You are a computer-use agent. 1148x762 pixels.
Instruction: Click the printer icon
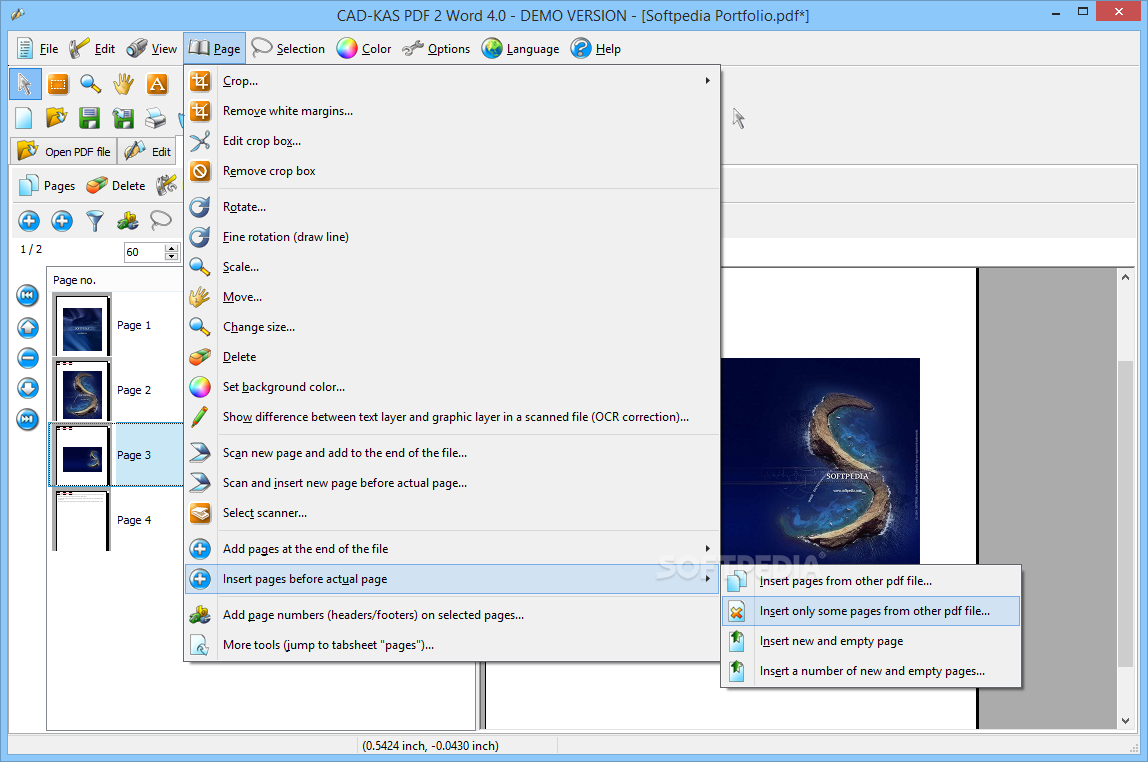pyautogui.click(x=155, y=118)
